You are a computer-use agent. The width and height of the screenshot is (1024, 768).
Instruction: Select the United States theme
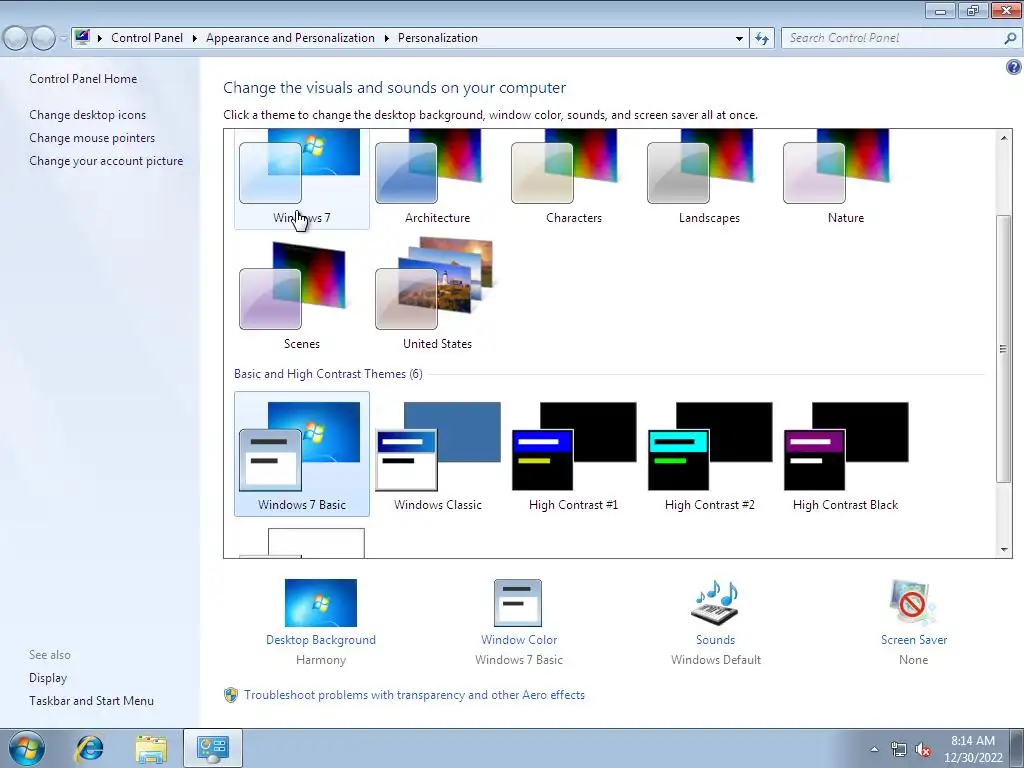pos(438,295)
